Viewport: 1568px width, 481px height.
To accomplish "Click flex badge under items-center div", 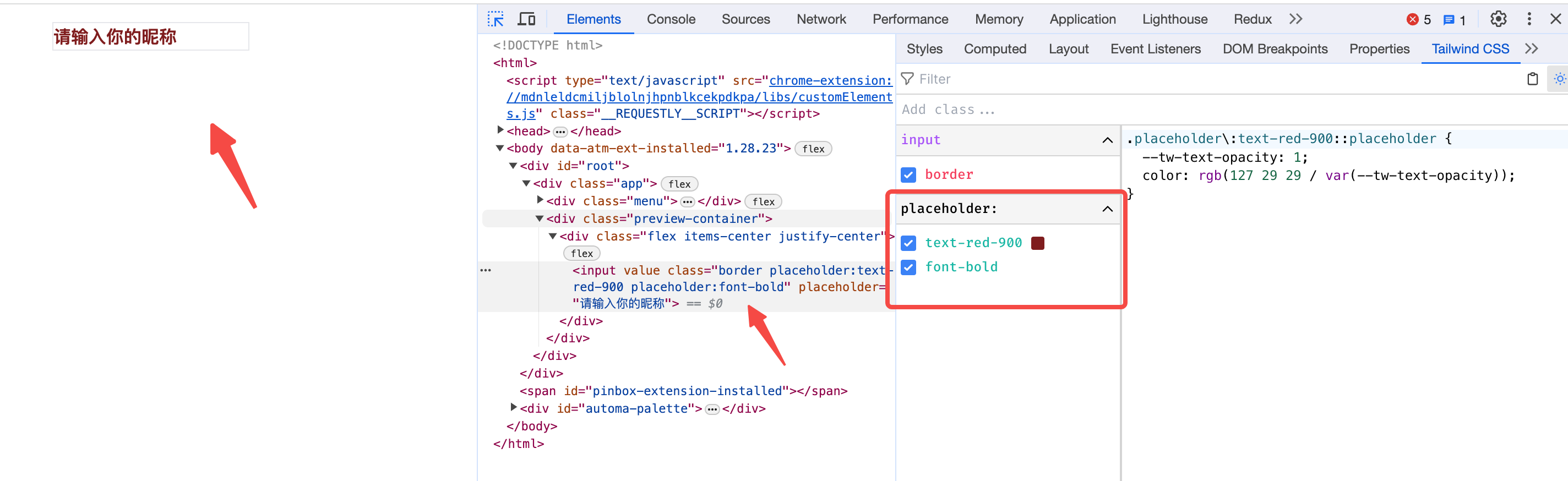I will [582, 254].
